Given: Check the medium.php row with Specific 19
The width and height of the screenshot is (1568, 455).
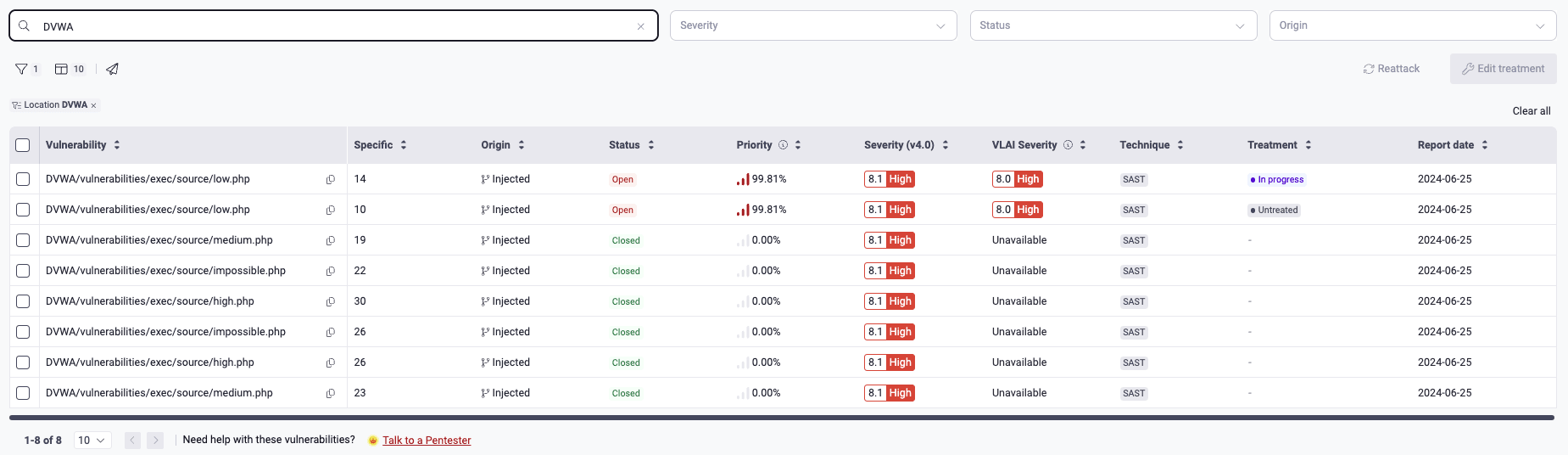Looking at the screenshot, I should click(x=23, y=240).
